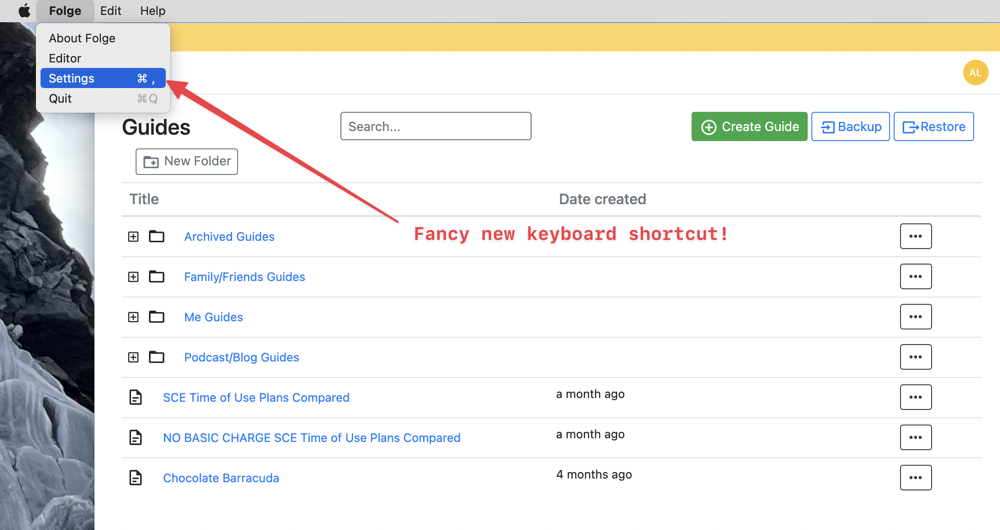Expand the Archived Guides folder
This screenshot has height=530, width=1000.
[133, 237]
